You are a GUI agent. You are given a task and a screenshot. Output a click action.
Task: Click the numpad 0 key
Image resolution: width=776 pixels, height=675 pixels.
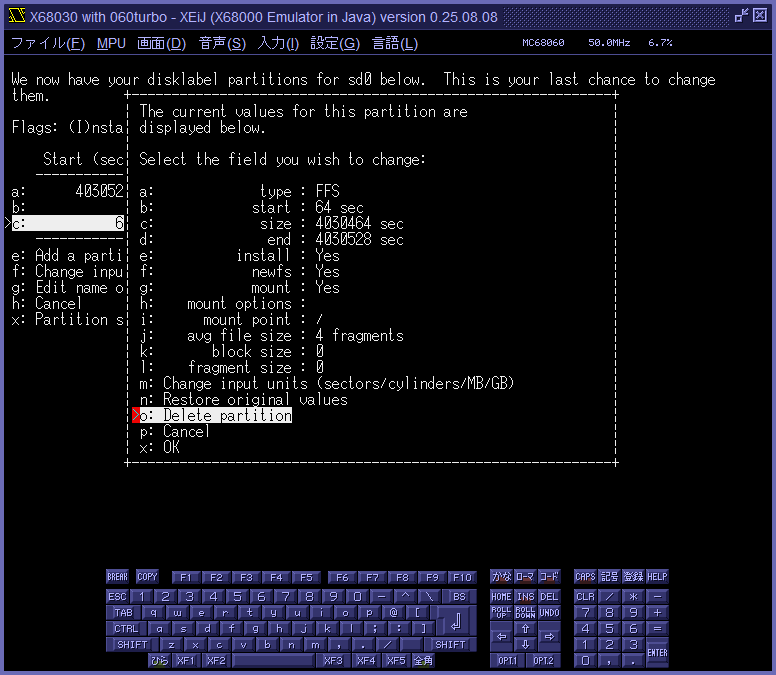[x=585, y=660]
